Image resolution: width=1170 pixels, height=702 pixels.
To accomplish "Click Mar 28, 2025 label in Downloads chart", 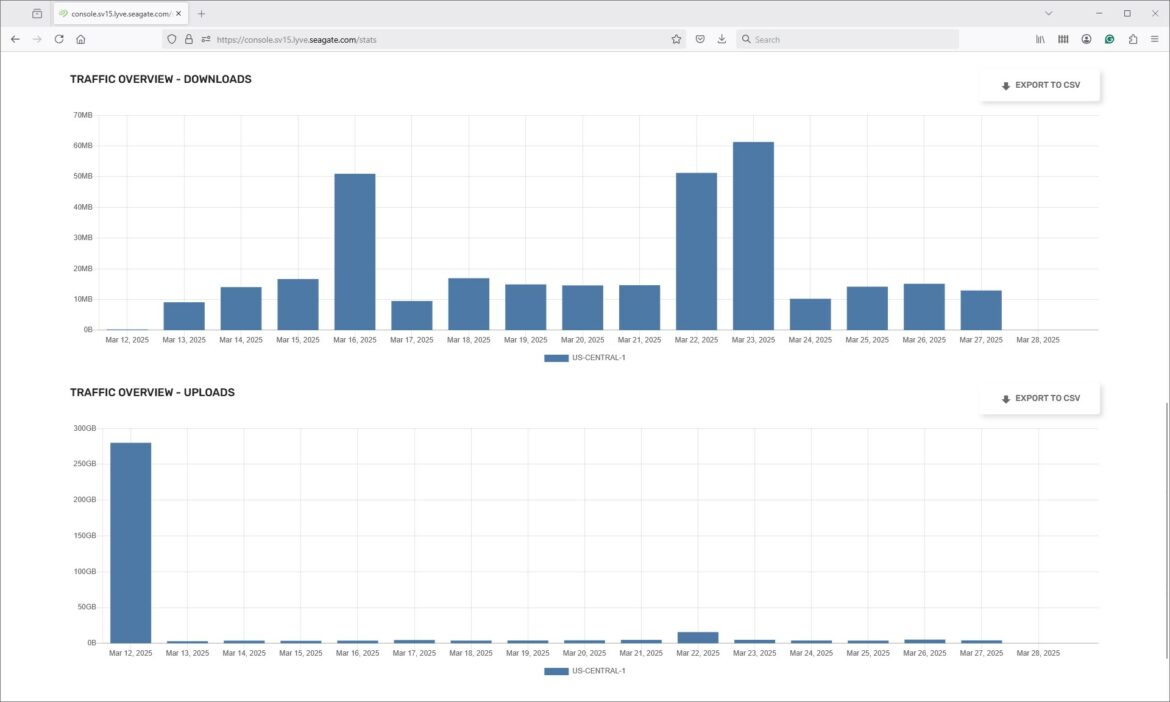I will click(1037, 340).
